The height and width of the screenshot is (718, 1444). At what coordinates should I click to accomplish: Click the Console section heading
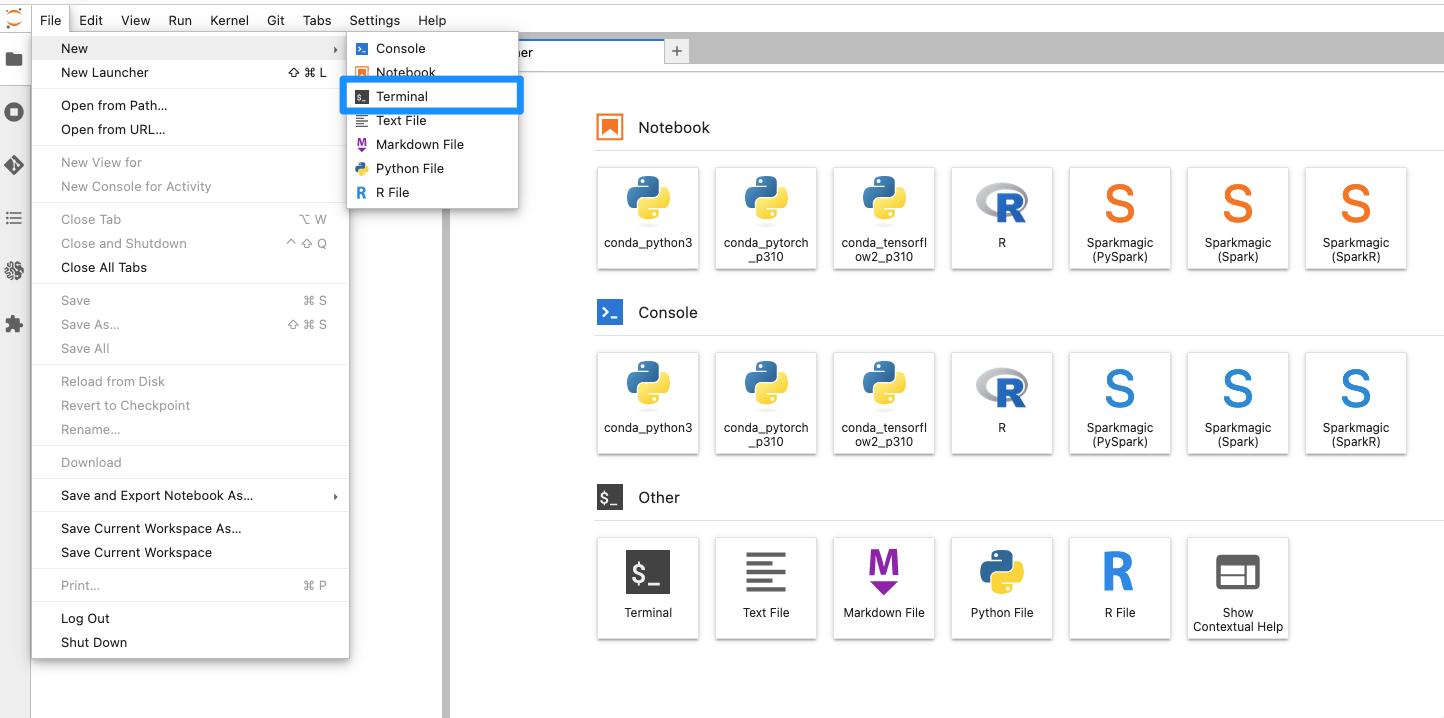667,312
